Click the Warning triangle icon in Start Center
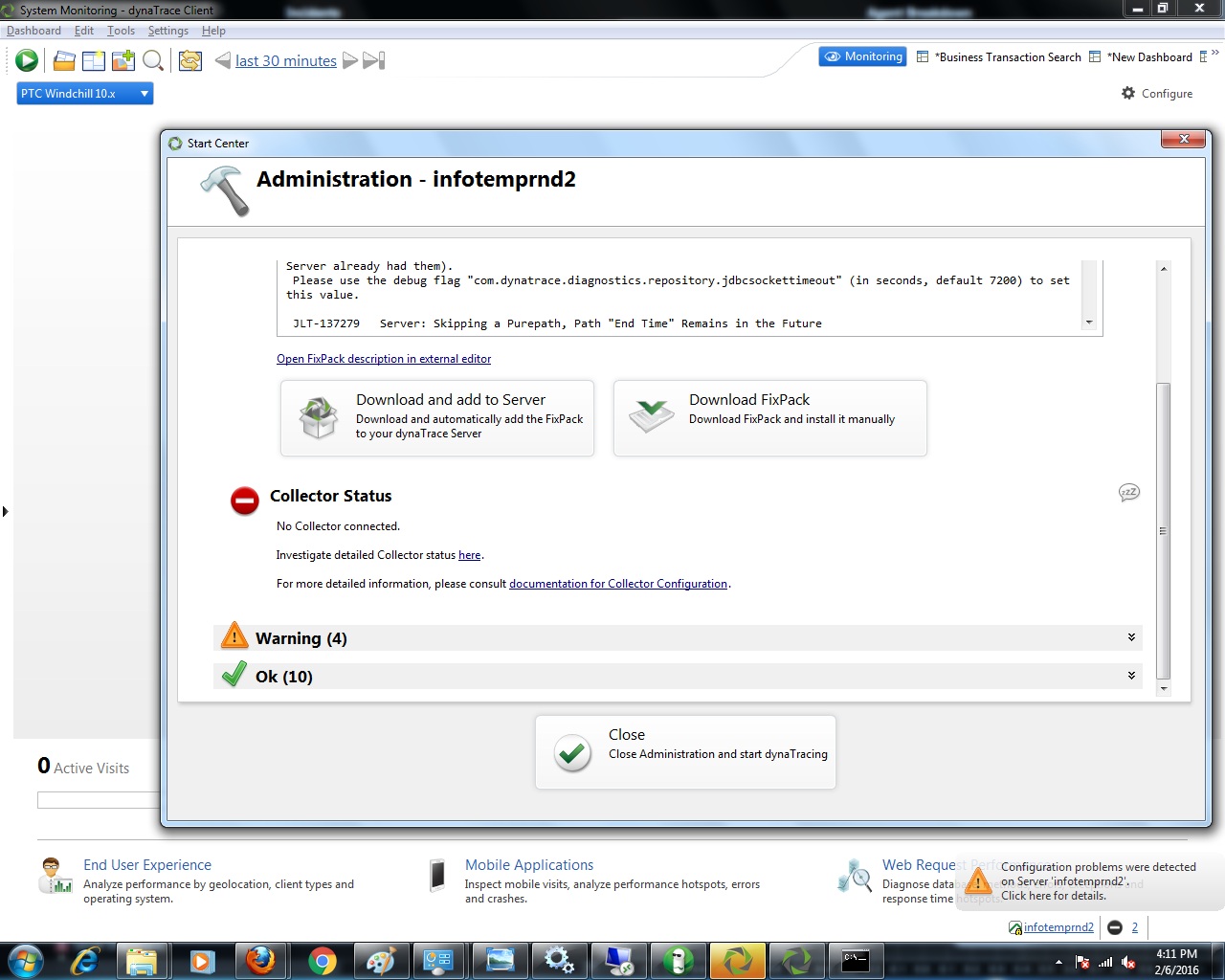This screenshot has width=1225, height=980. (x=234, y=635)
